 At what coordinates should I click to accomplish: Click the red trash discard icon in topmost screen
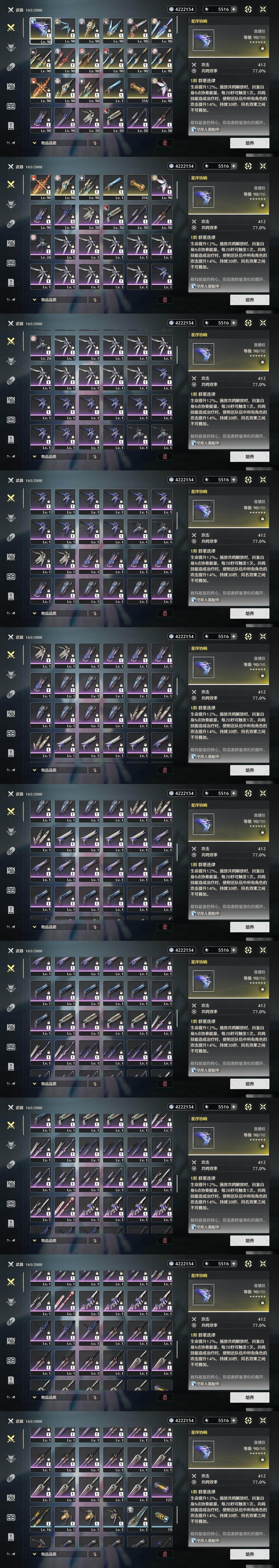165,143
